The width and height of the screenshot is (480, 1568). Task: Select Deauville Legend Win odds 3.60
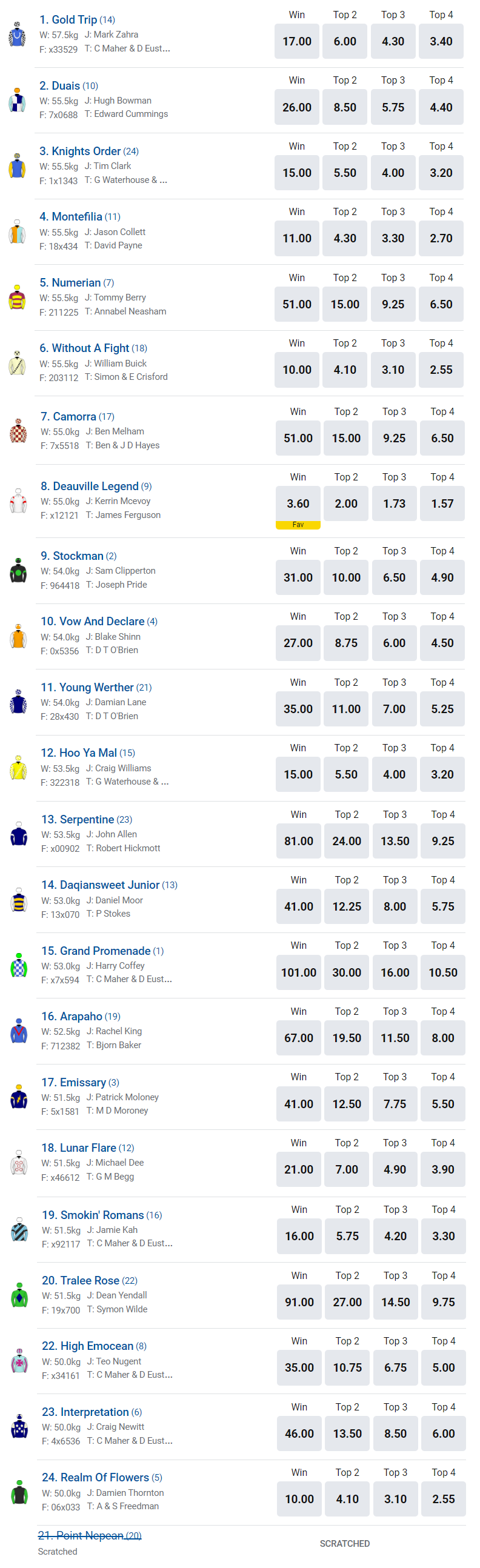pyautogui.click(x=298, y=504)
